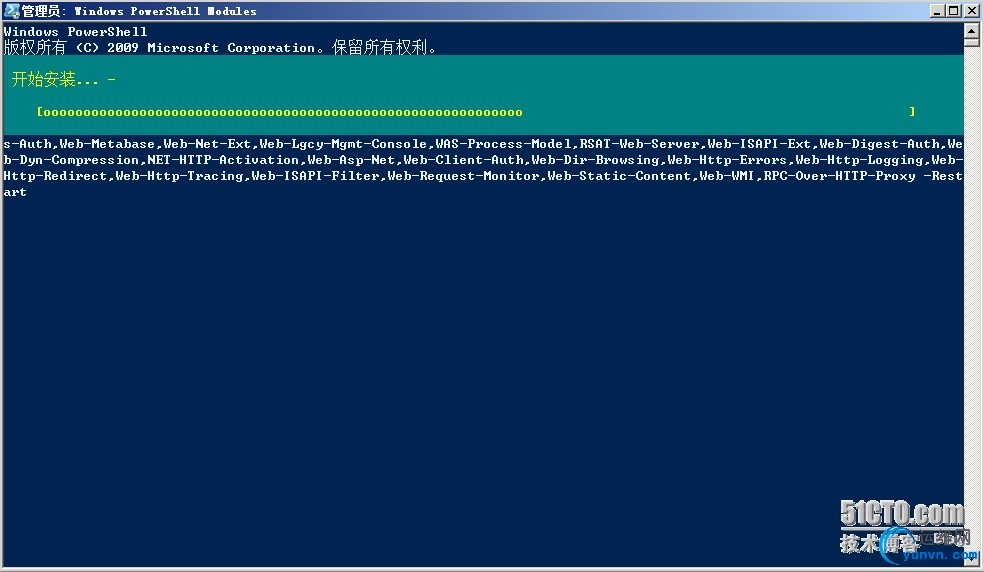The height and width of the screenshot is (572, 984).
Task: Click the Windows PowerShell header line
Action: pyautogui.click(x=75, y=32)
